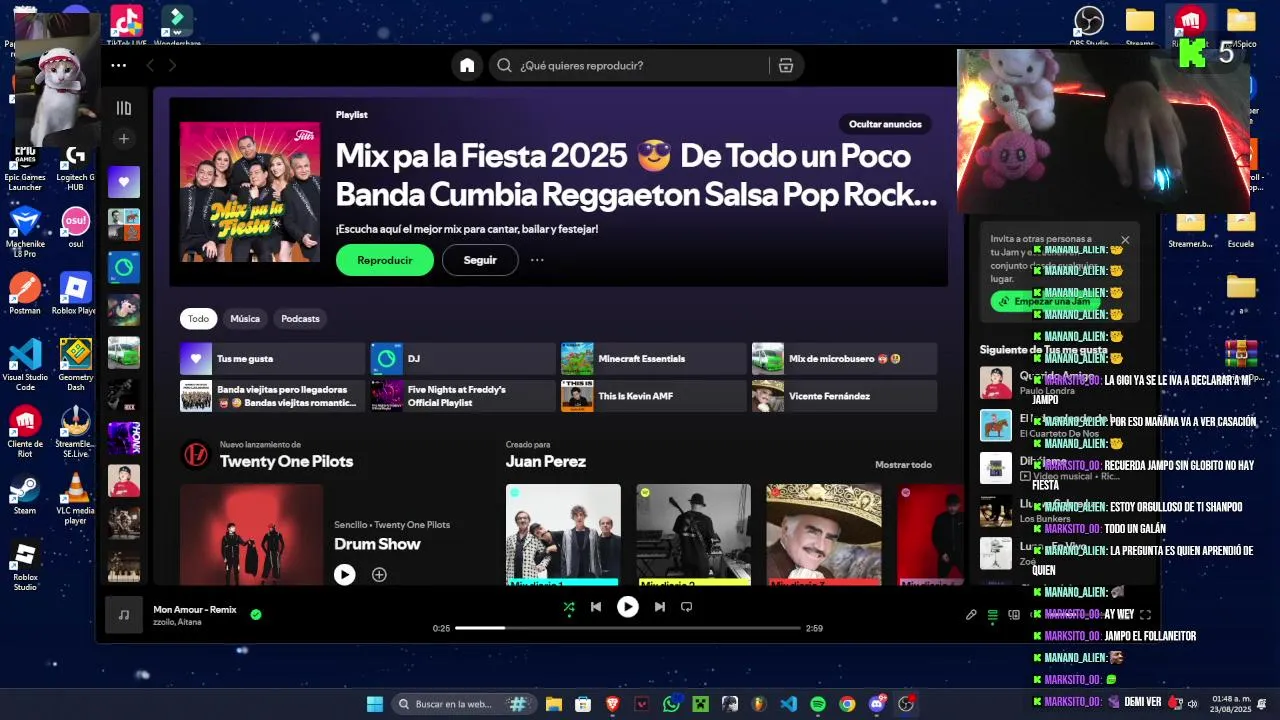Image resolution: width=1280 pixels, height=720 pixels.
Task: Open OBS Studio from the taskbar
Action: tap(906, 704)
